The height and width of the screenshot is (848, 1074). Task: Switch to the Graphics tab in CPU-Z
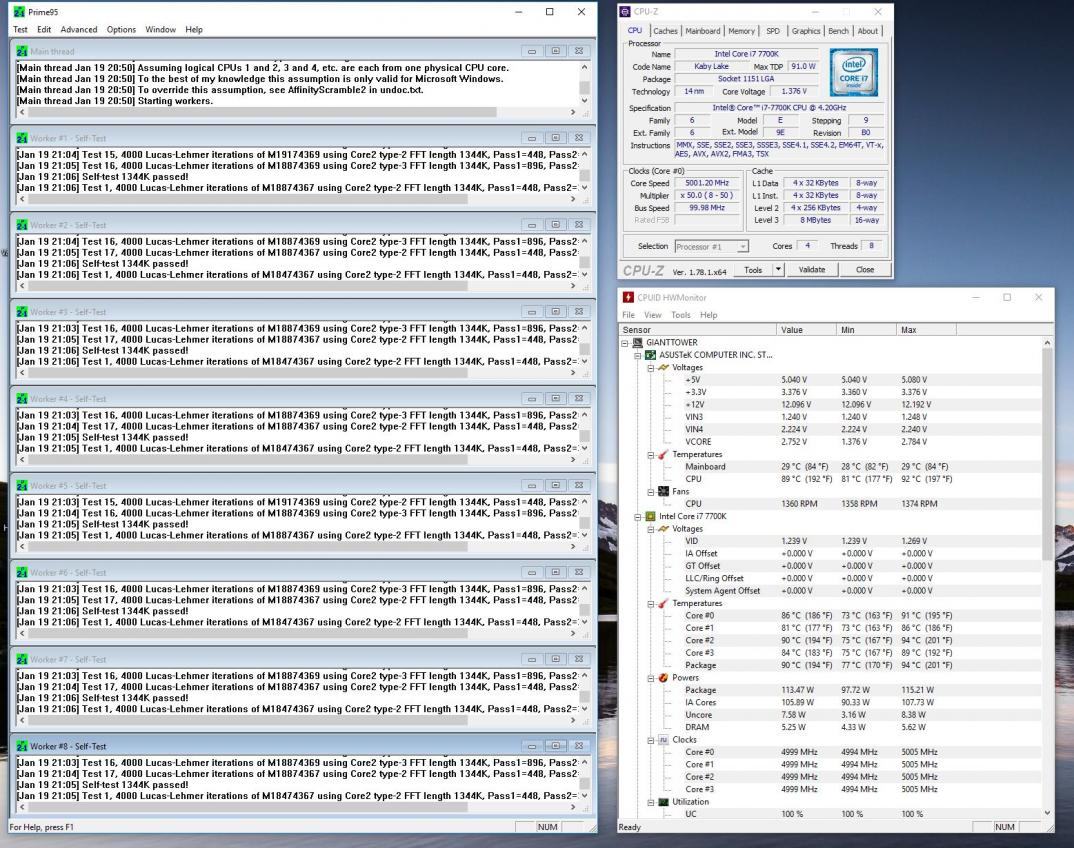click(806, 31)
